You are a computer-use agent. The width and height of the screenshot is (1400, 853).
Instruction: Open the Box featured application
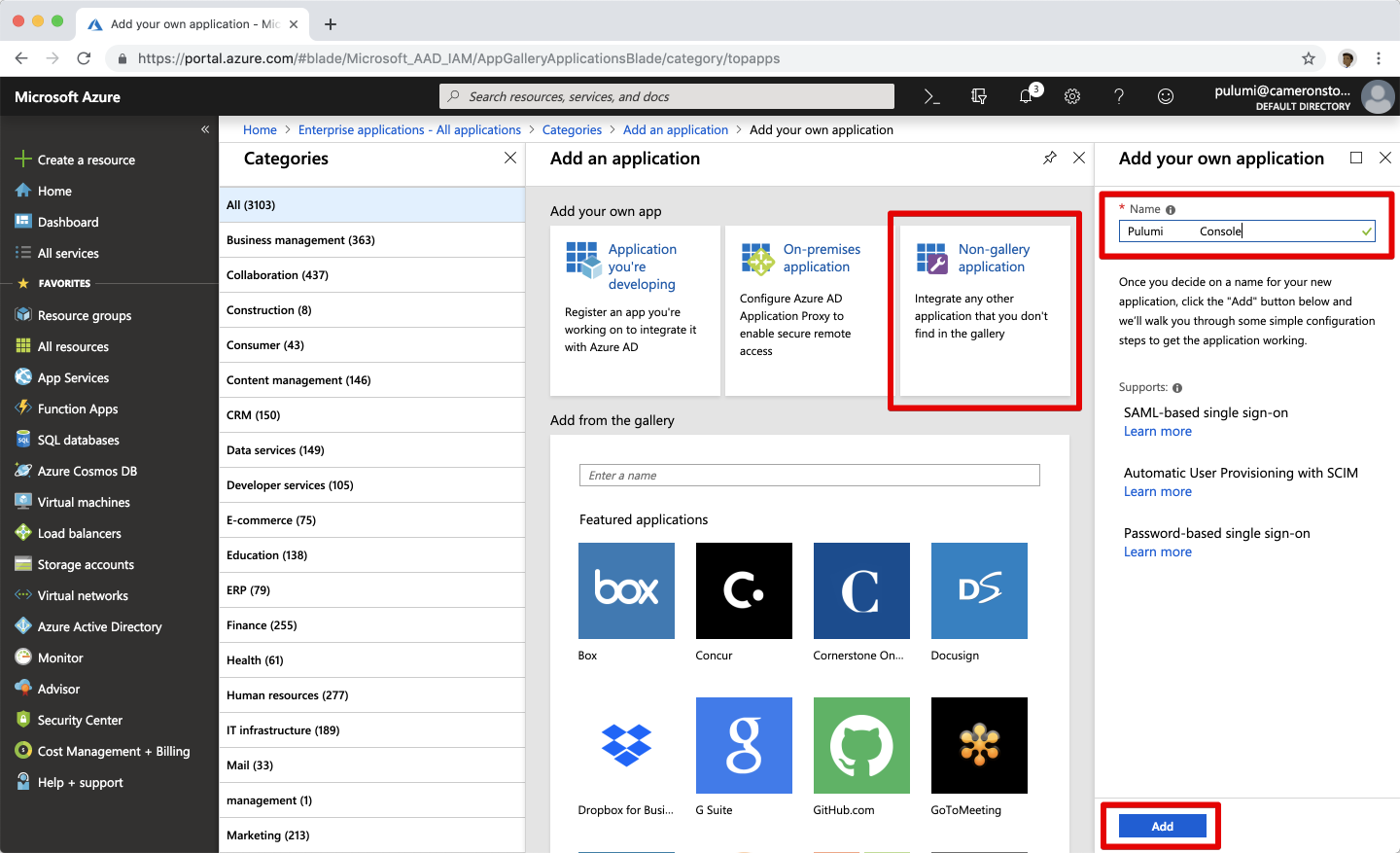(626, 590)
